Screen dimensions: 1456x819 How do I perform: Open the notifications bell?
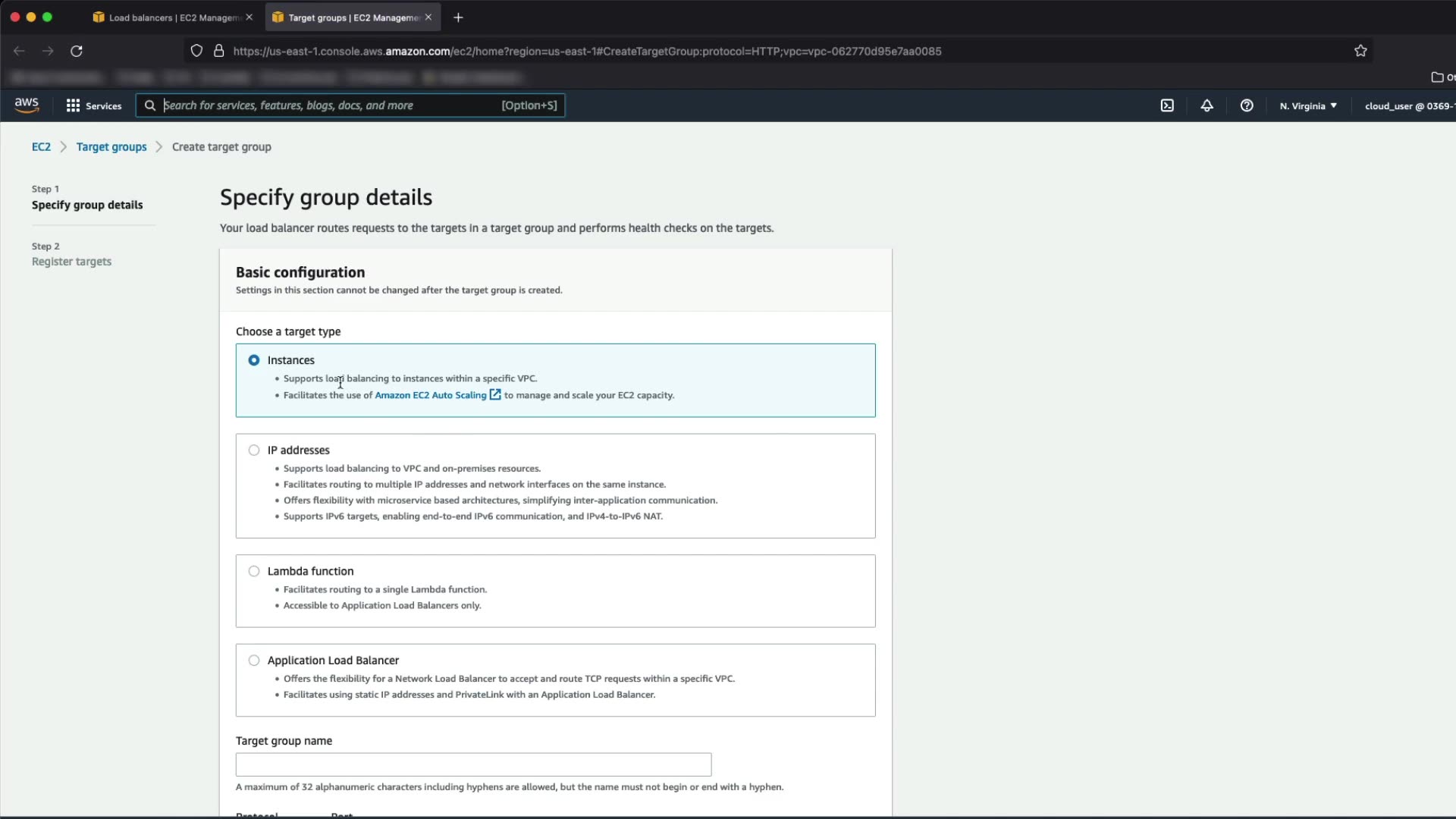tap(1207, 105)
